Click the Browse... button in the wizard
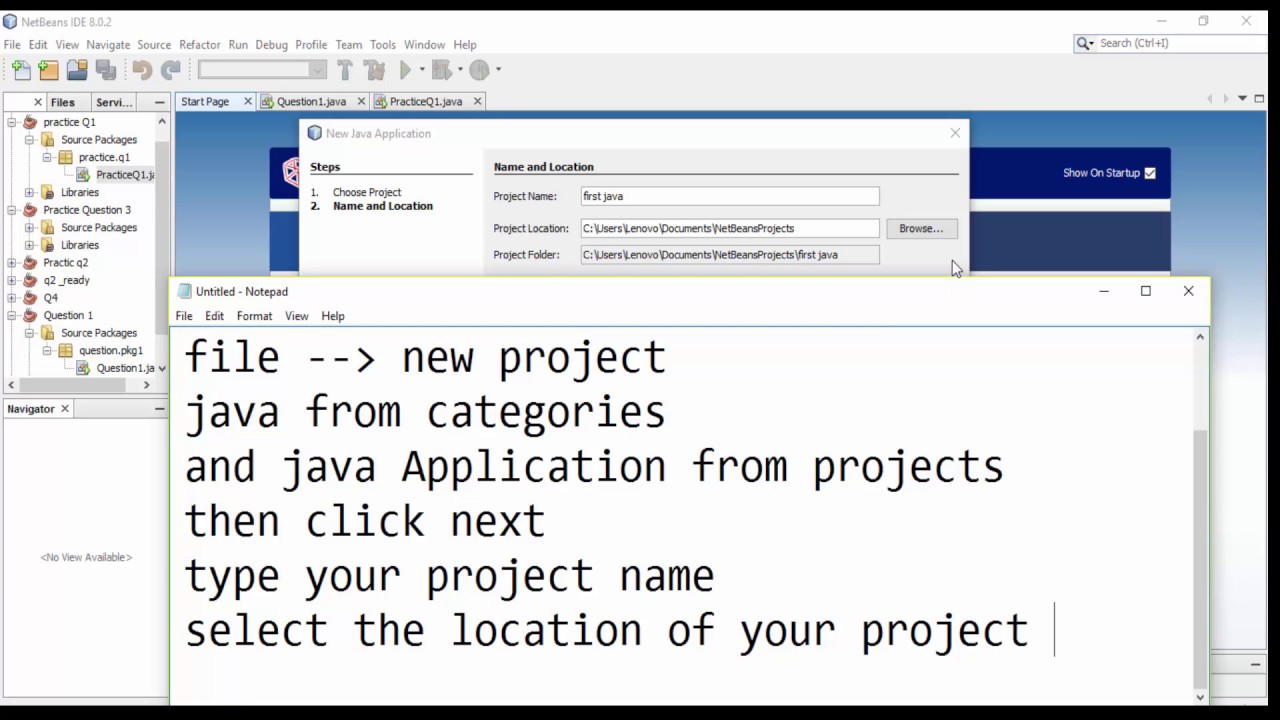This screenshot has width=1280, height=720. 921,229
